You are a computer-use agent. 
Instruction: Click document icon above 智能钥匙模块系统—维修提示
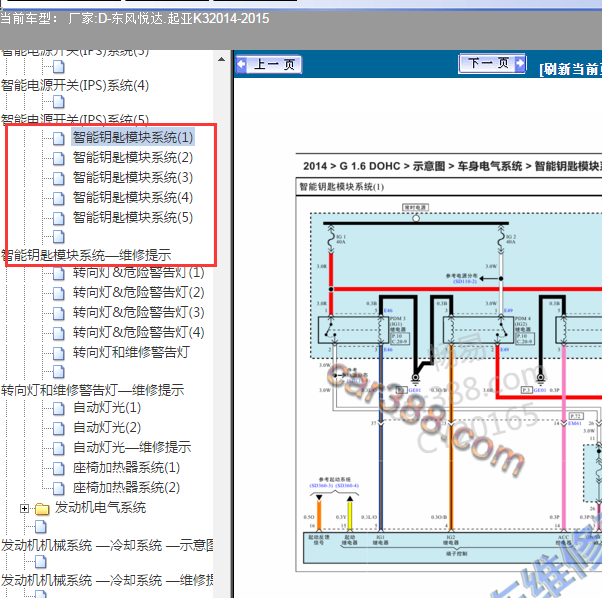[58, 236]
